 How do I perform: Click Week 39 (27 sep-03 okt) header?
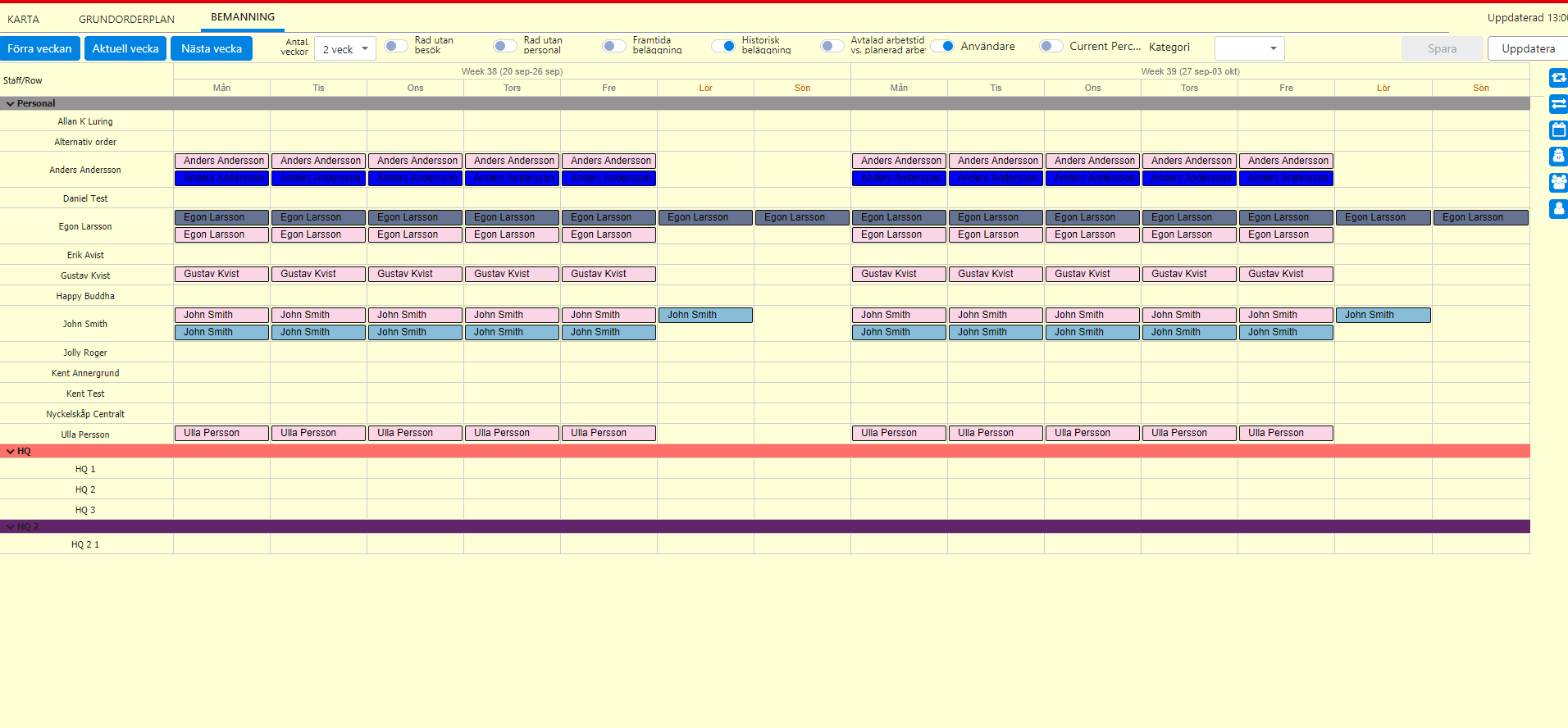click(1190, 71)
